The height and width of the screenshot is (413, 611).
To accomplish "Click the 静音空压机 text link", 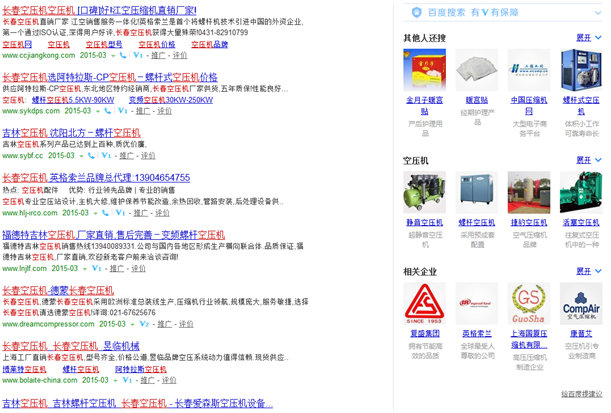I will (424, 223).
